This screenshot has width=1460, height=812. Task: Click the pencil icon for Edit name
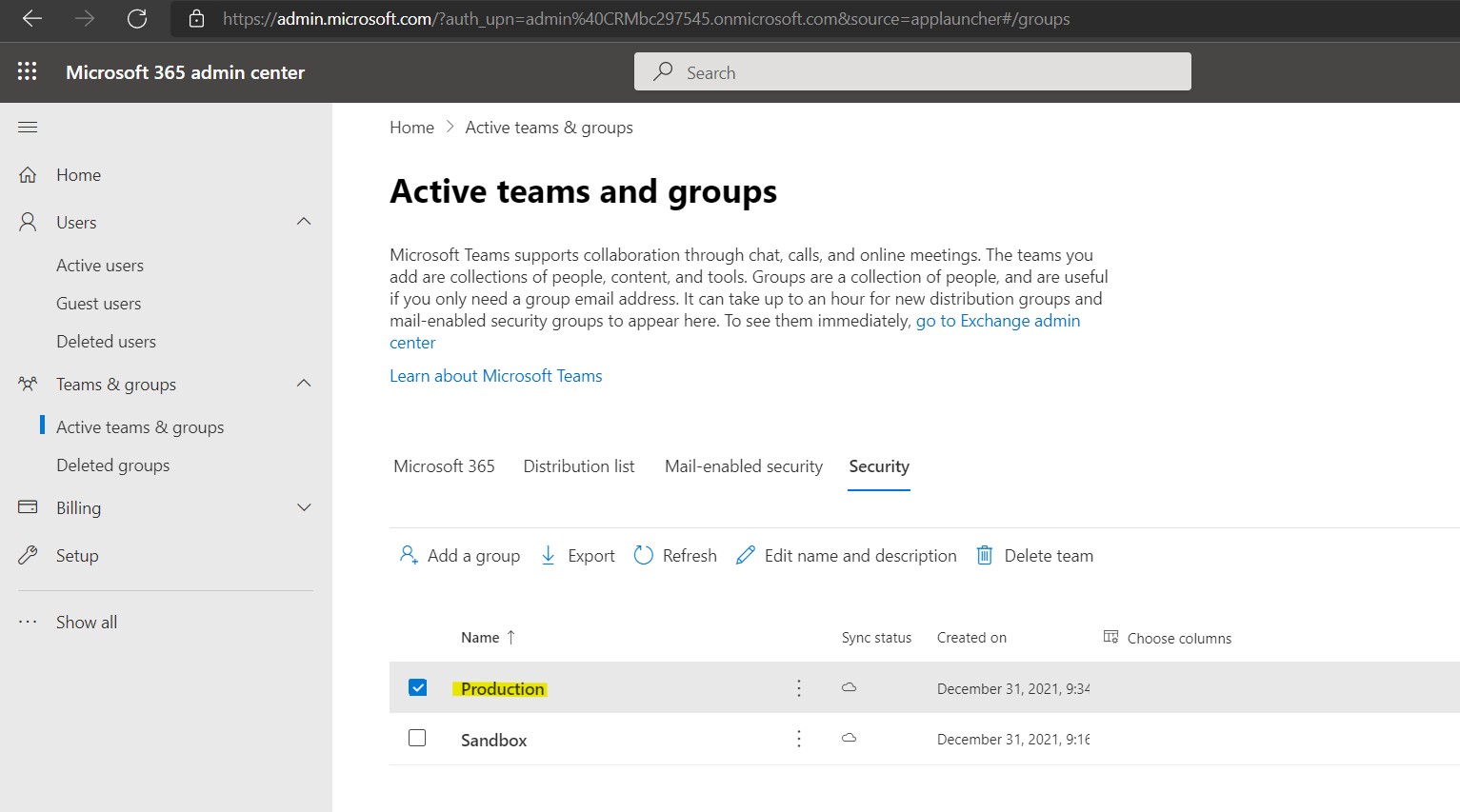click(x=746, y=555)
